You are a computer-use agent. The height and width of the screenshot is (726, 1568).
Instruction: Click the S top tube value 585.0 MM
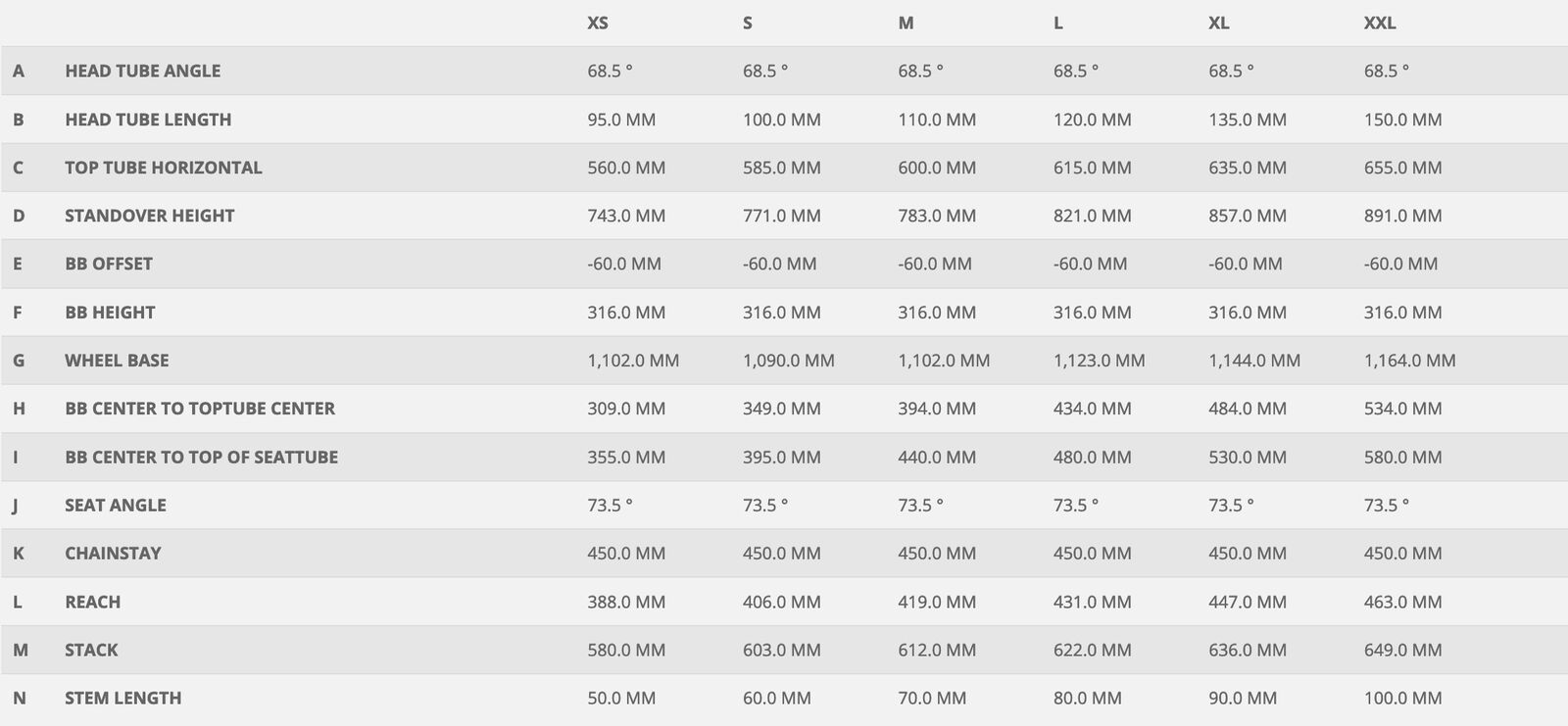pyautogui.click(x=781, y=168)
